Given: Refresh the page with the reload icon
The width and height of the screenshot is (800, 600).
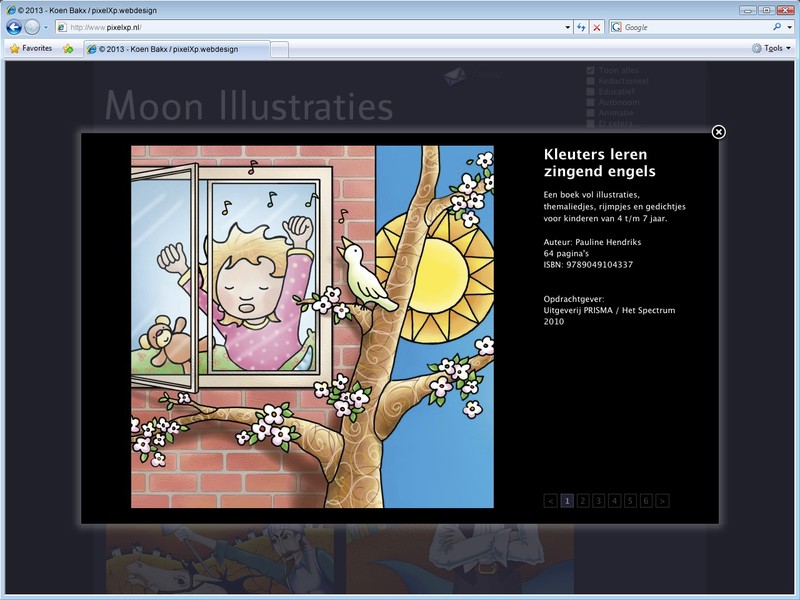Looking at the screenshot, I should [x=581, y=27].
